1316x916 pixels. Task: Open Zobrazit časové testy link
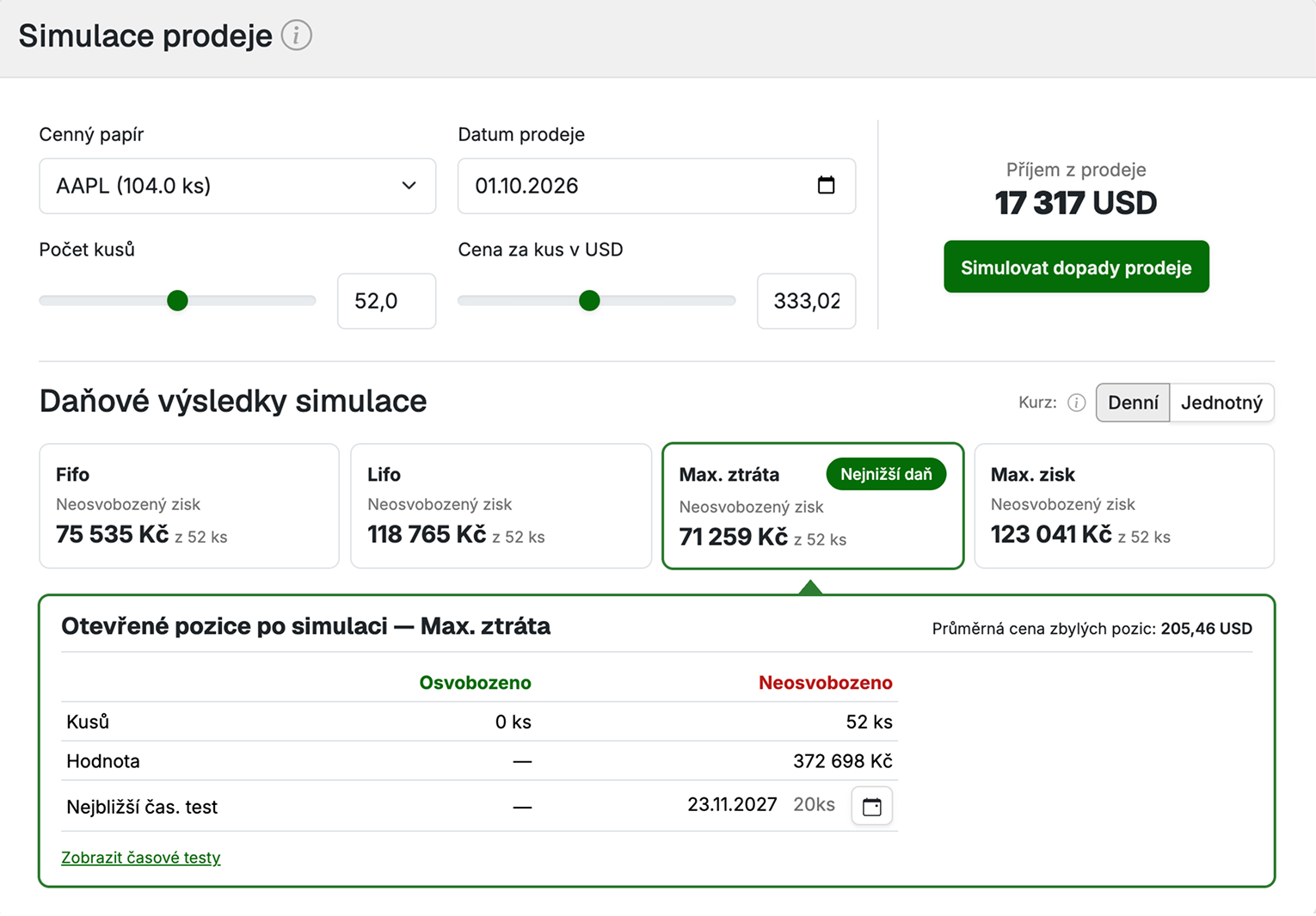pos(141,858)
